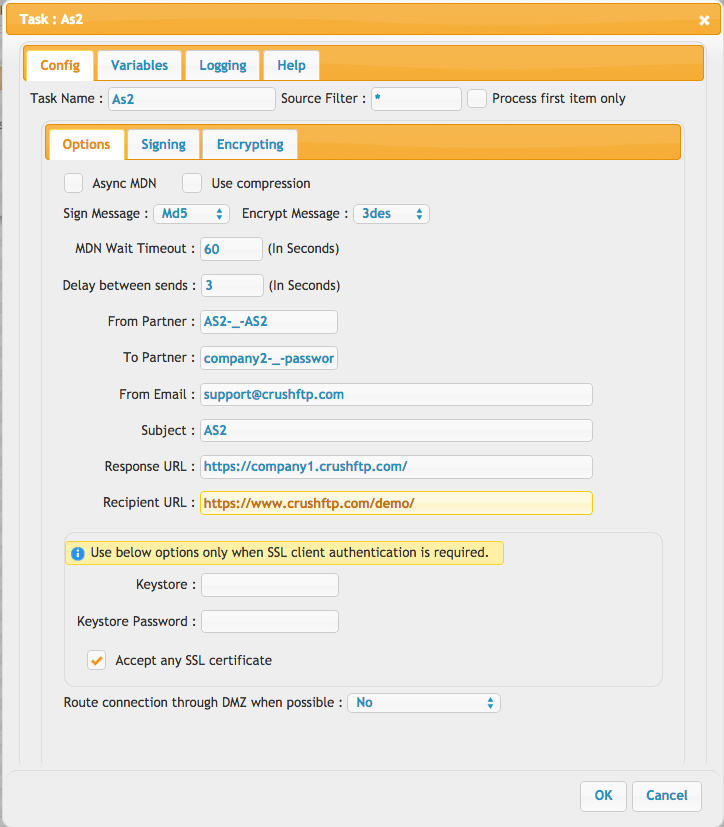Viewport: 724px width, 827px height.
Task: Click the Accept any SSL certificate label
Action: coord(194,660)
